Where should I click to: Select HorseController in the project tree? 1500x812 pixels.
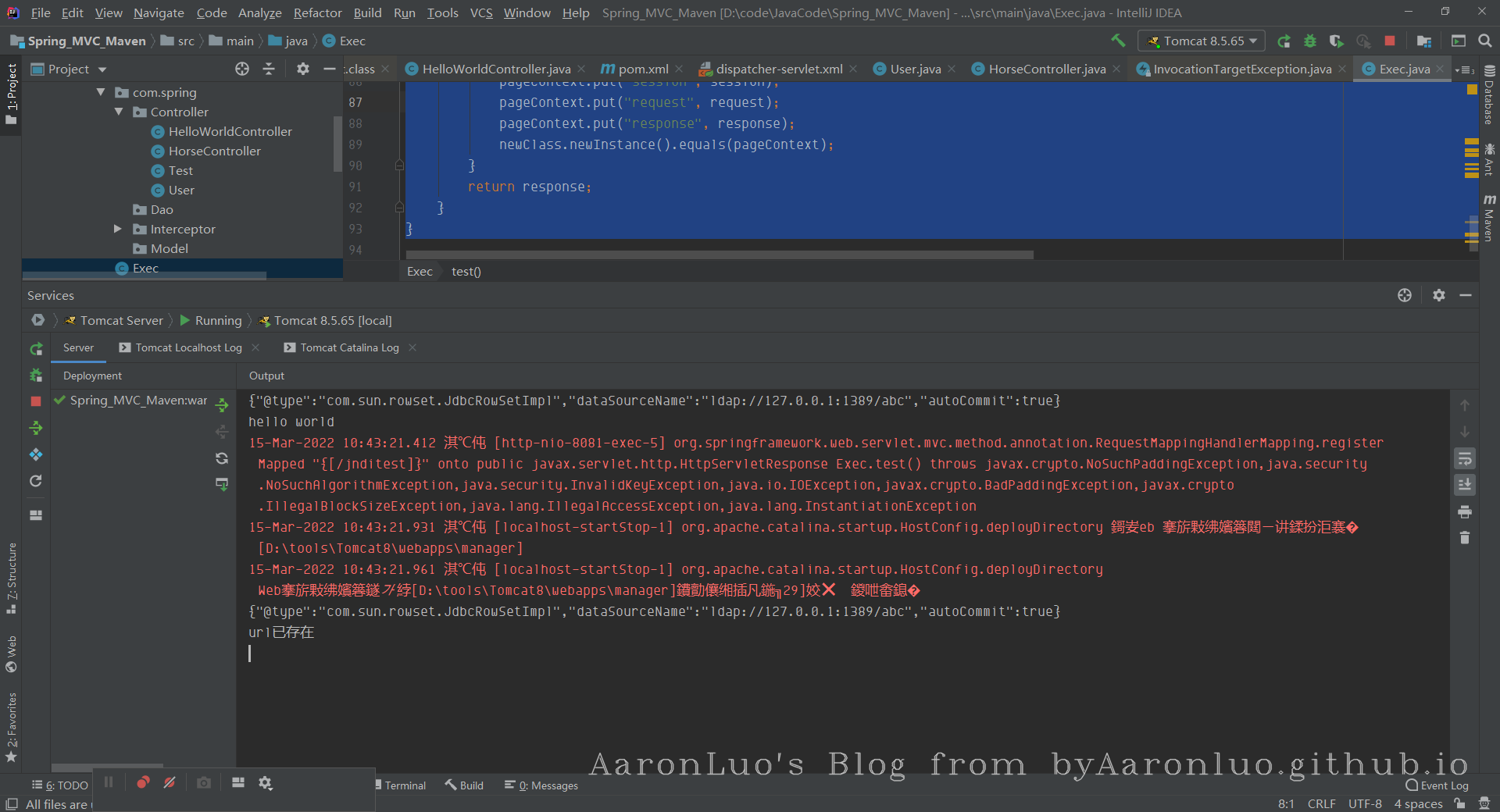pos(214,151)
